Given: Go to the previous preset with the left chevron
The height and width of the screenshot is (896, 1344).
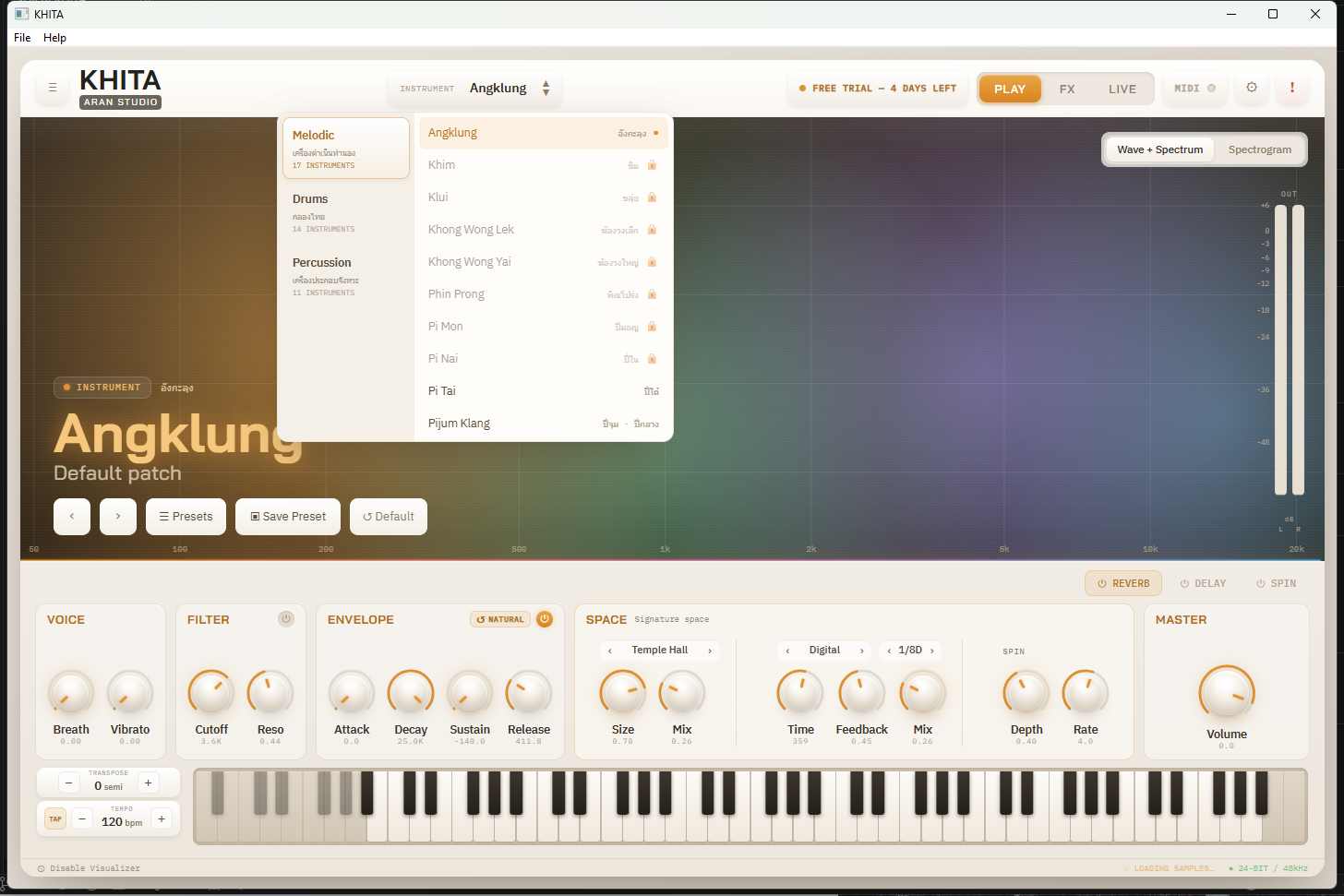Looking at the screenshot, I should [72, 517].
